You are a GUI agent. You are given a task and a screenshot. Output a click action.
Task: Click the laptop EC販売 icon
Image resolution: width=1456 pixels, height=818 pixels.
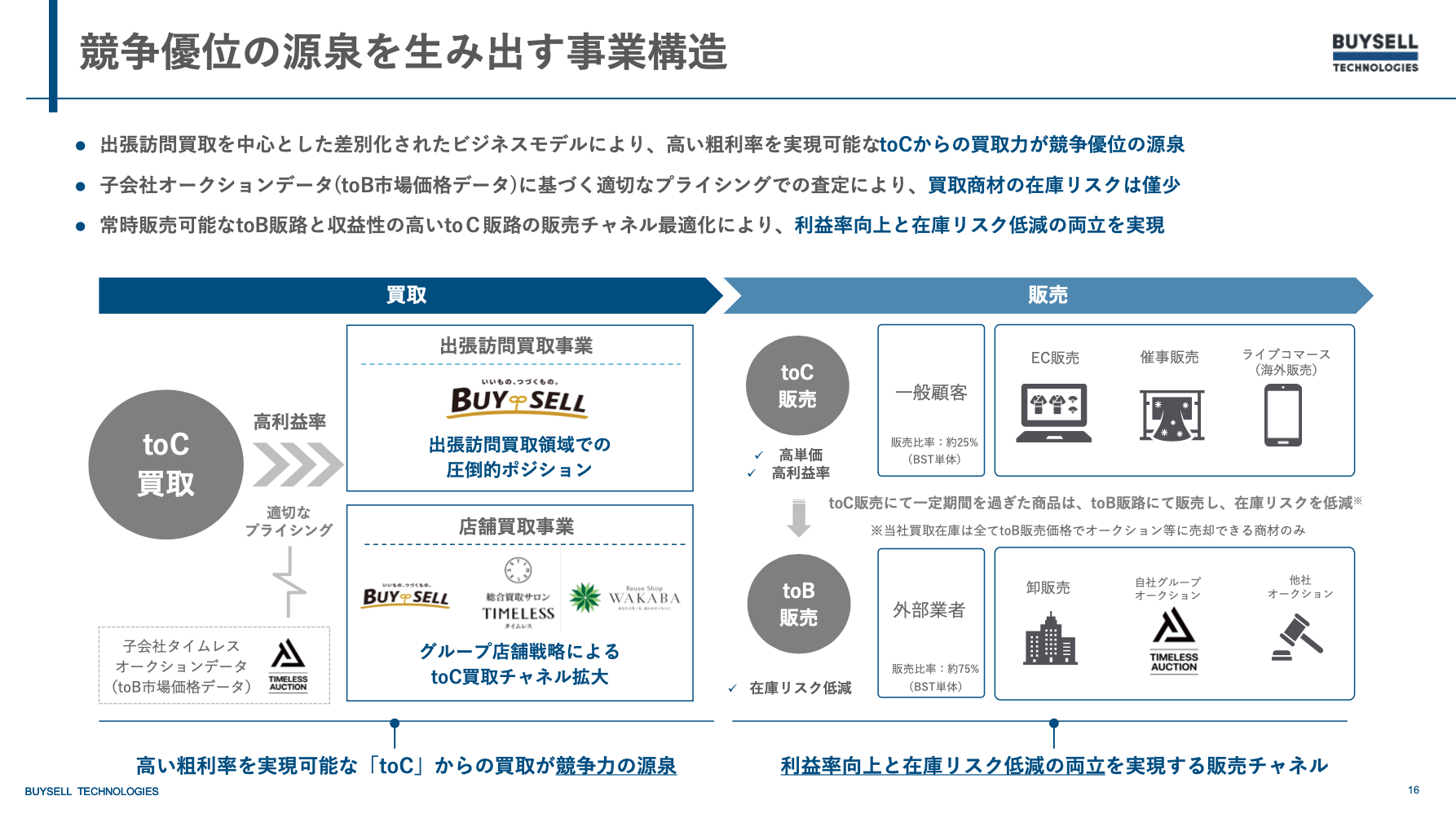pos(1054,413)
